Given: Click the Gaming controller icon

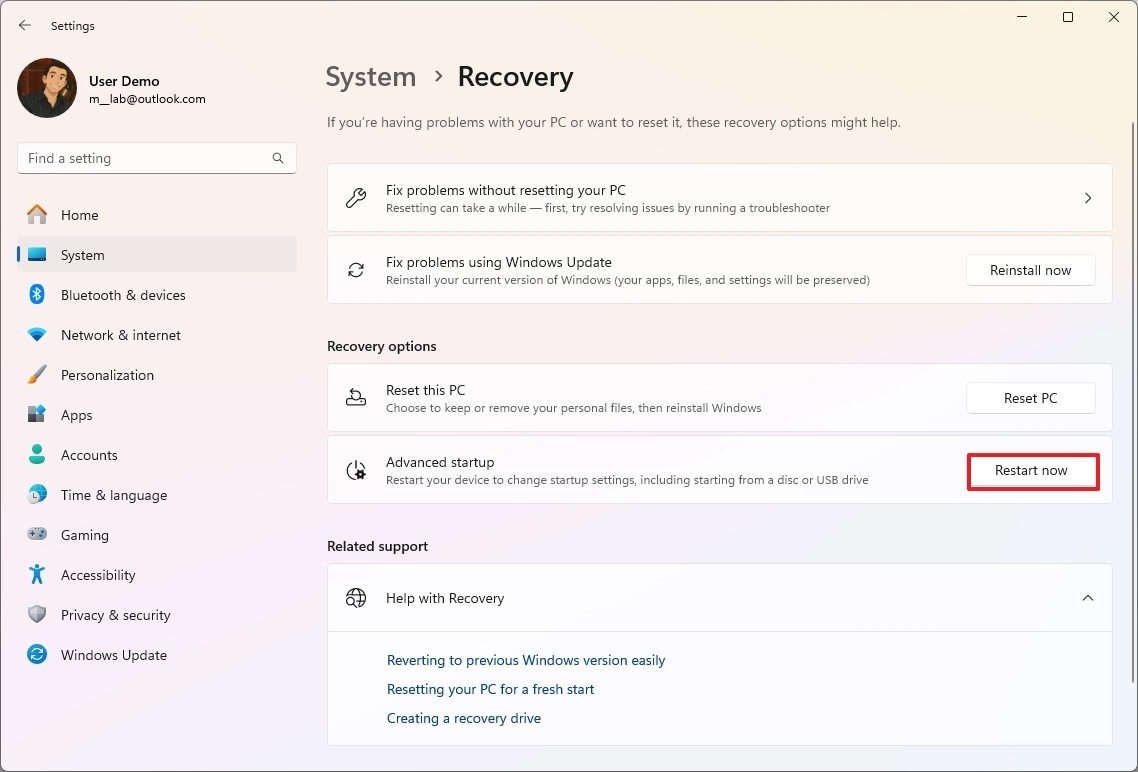Looking at the screenshot, I should pos(37,534).
